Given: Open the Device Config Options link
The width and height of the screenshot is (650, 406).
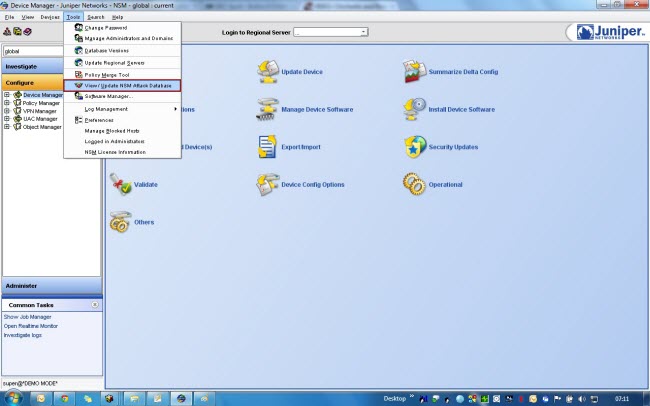Looking at the screenshot, I should tap(313, 185).
